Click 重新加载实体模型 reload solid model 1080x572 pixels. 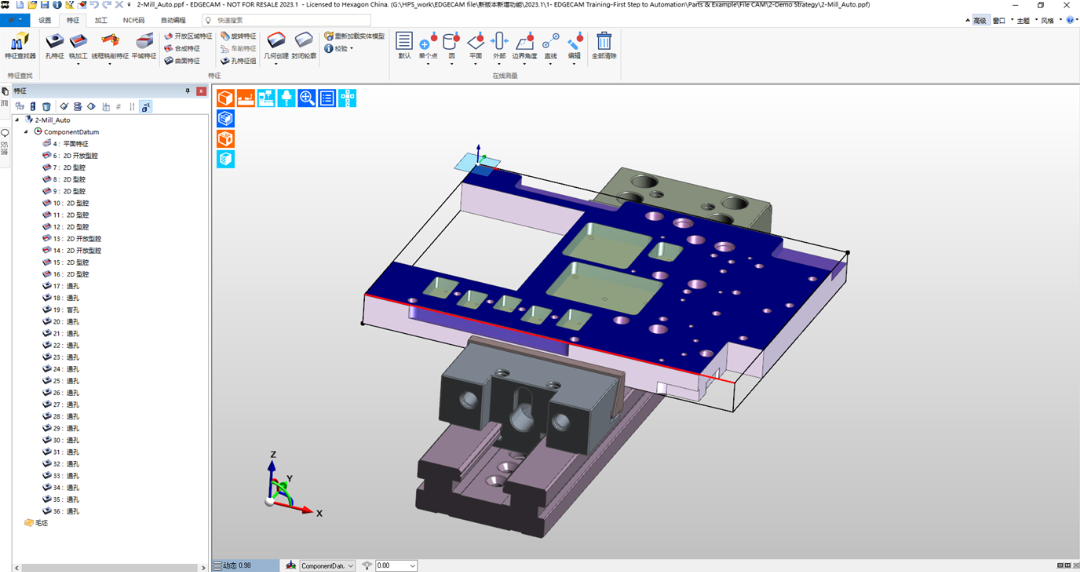[x=355, y=36]
